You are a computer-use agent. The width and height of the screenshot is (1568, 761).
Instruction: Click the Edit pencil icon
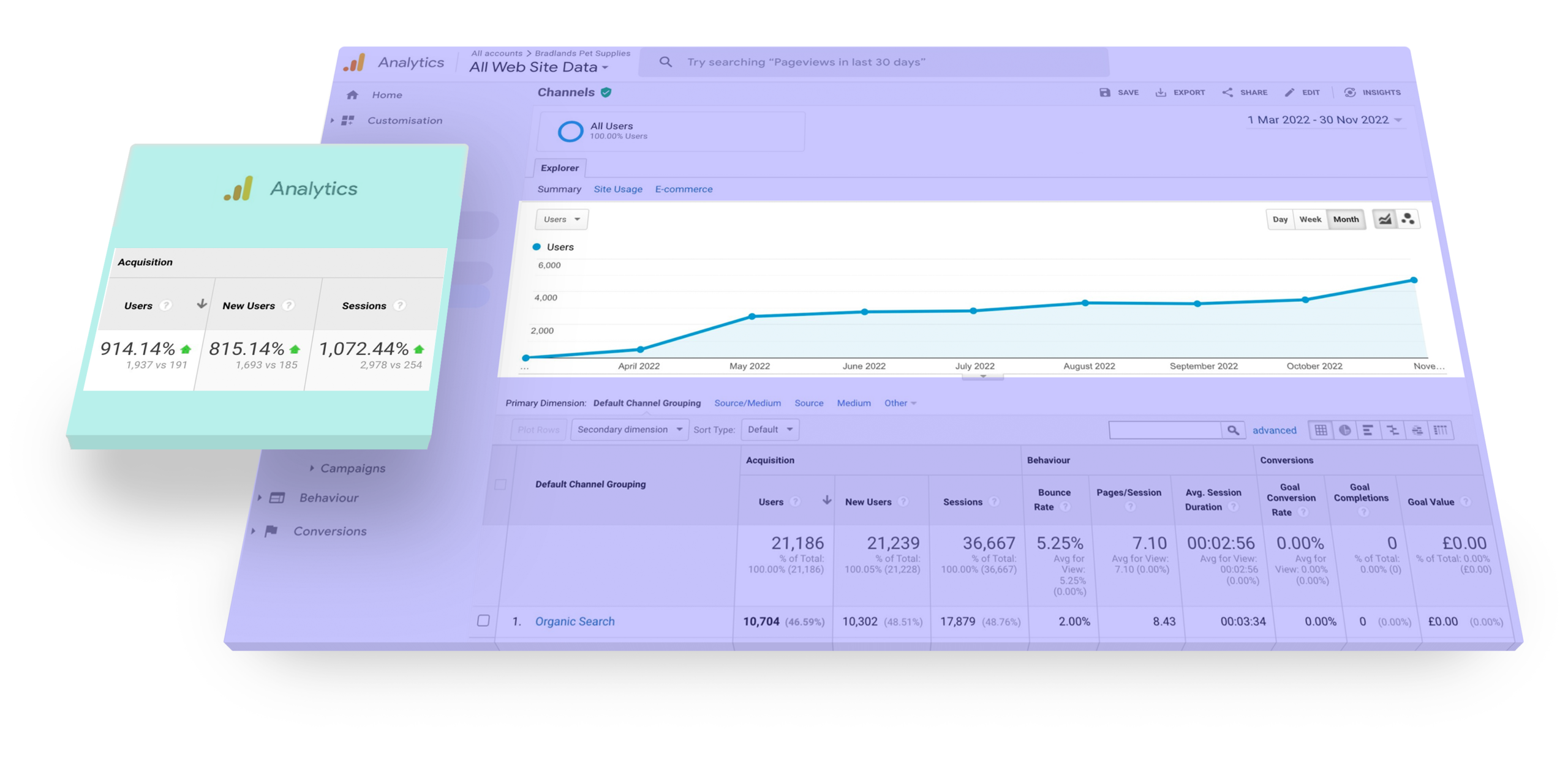[x=1289, y=92]
